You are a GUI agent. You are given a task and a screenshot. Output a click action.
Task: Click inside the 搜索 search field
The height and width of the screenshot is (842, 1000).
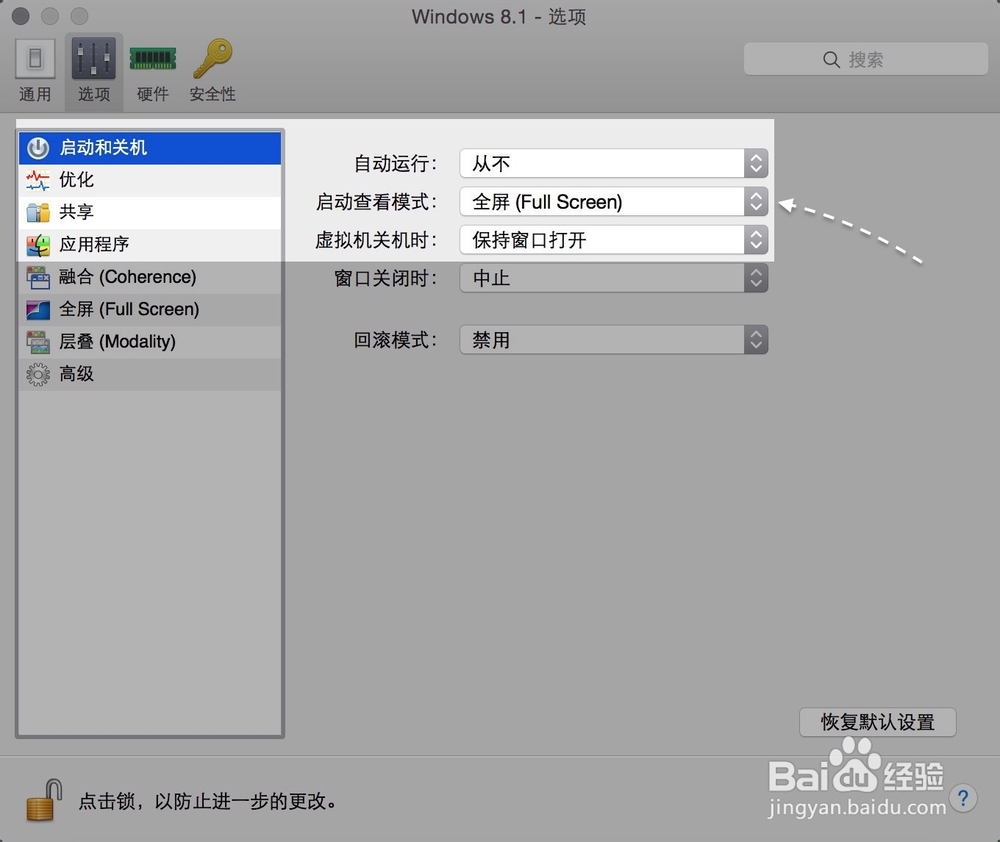point(866,59)
